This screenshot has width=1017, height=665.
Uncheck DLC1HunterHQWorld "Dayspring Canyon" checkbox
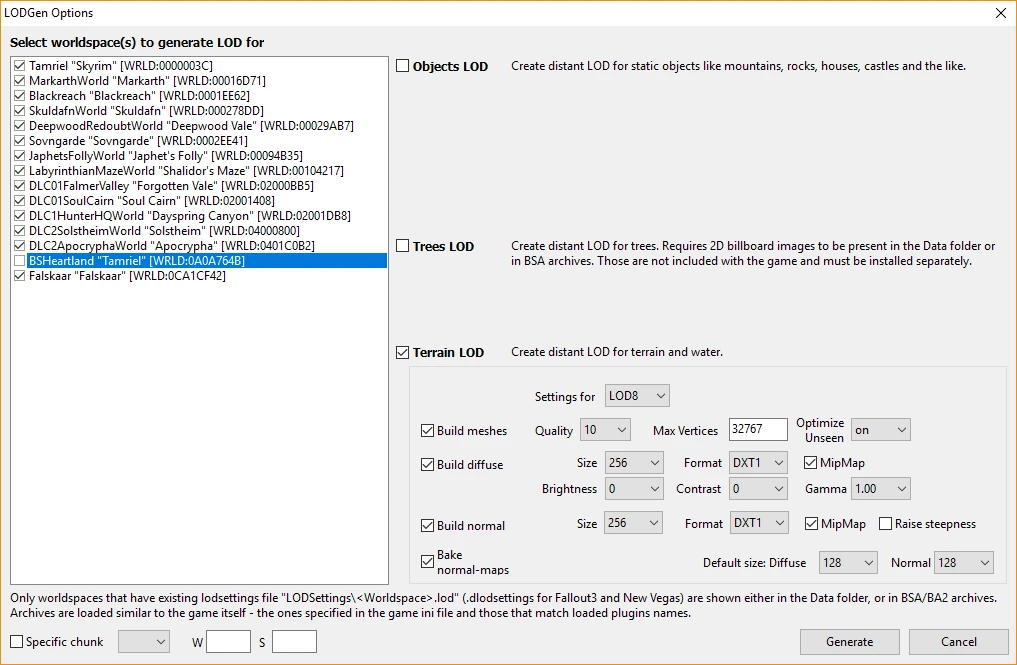coord(19,215)
